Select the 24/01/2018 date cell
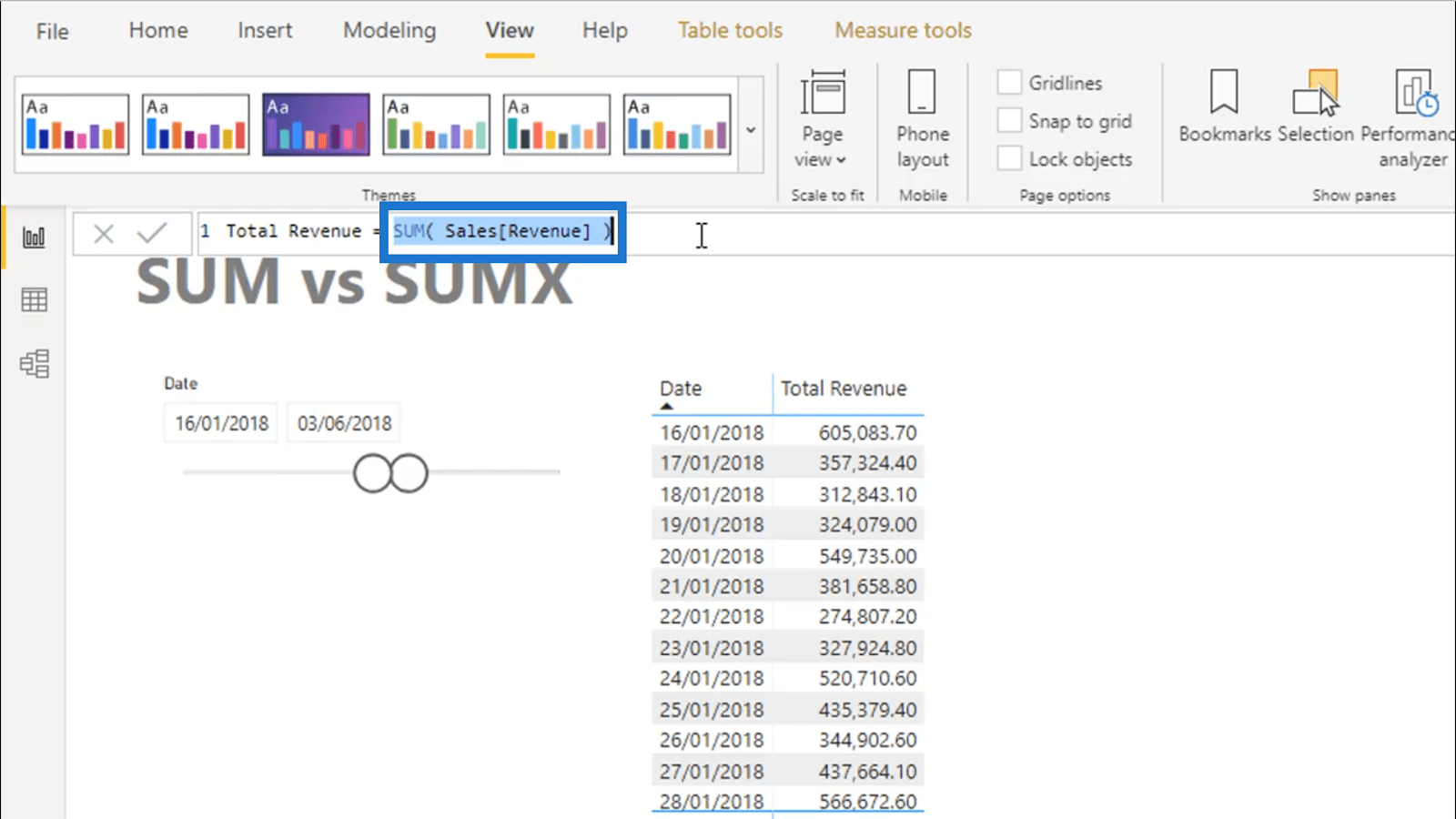The image size is (1456, 819). pos(712,679)
